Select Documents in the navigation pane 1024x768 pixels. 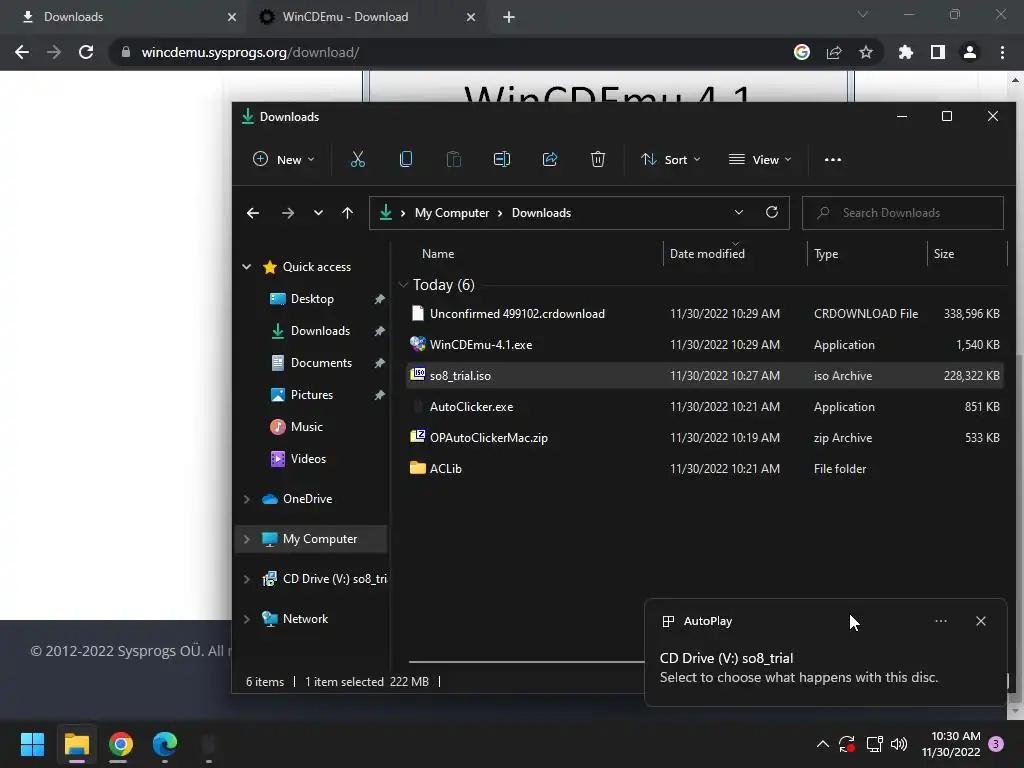coord(321,362)
